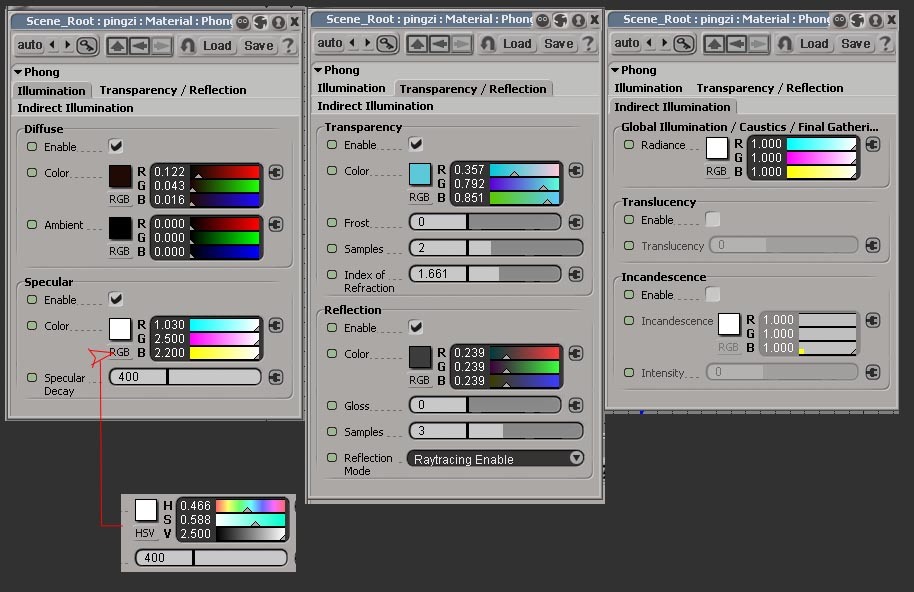The image size is (914, 592).
Task: Switch to Illumination tab in left window
Action: point(51,91)
